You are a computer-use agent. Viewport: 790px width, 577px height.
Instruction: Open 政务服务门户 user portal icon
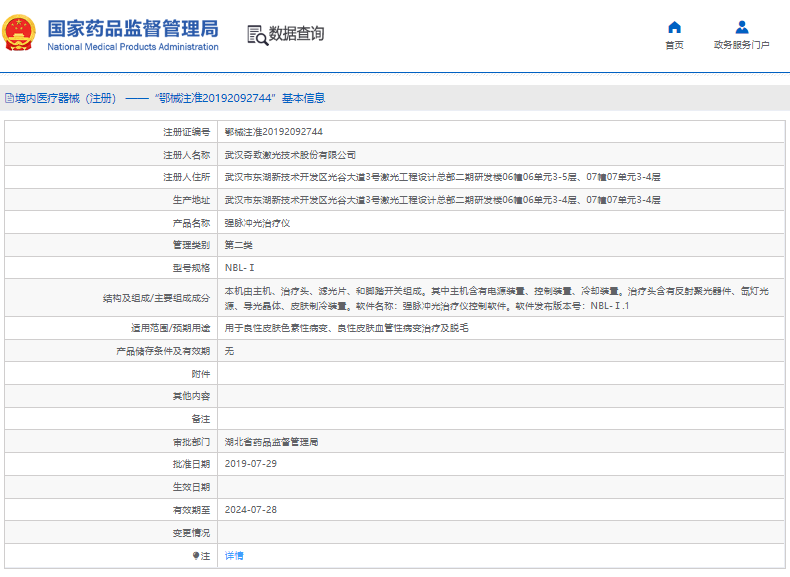pos(742,27)
